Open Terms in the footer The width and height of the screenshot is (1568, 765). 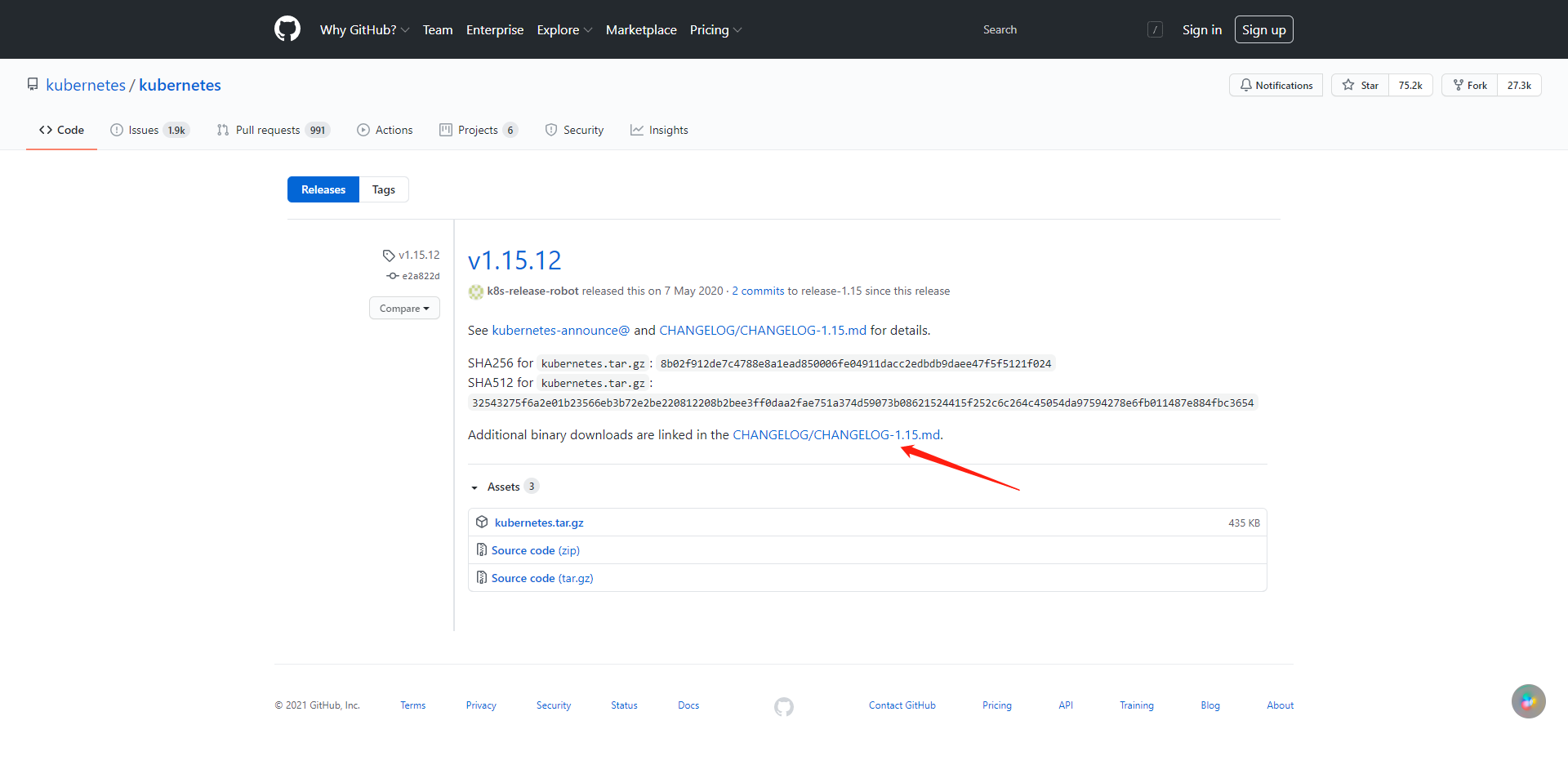click(412, 705)
